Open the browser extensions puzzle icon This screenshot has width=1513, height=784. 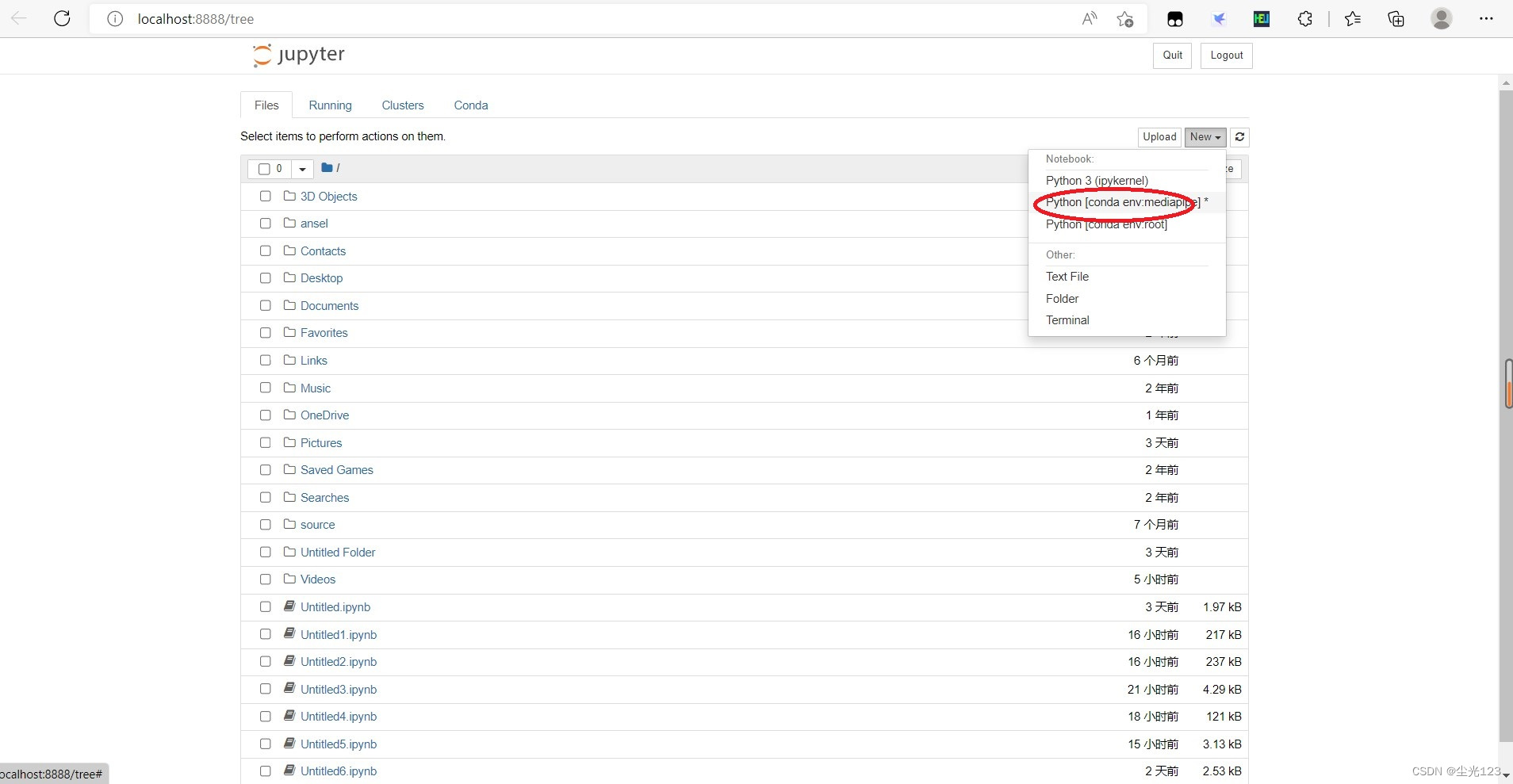(x=1305, y=19)
